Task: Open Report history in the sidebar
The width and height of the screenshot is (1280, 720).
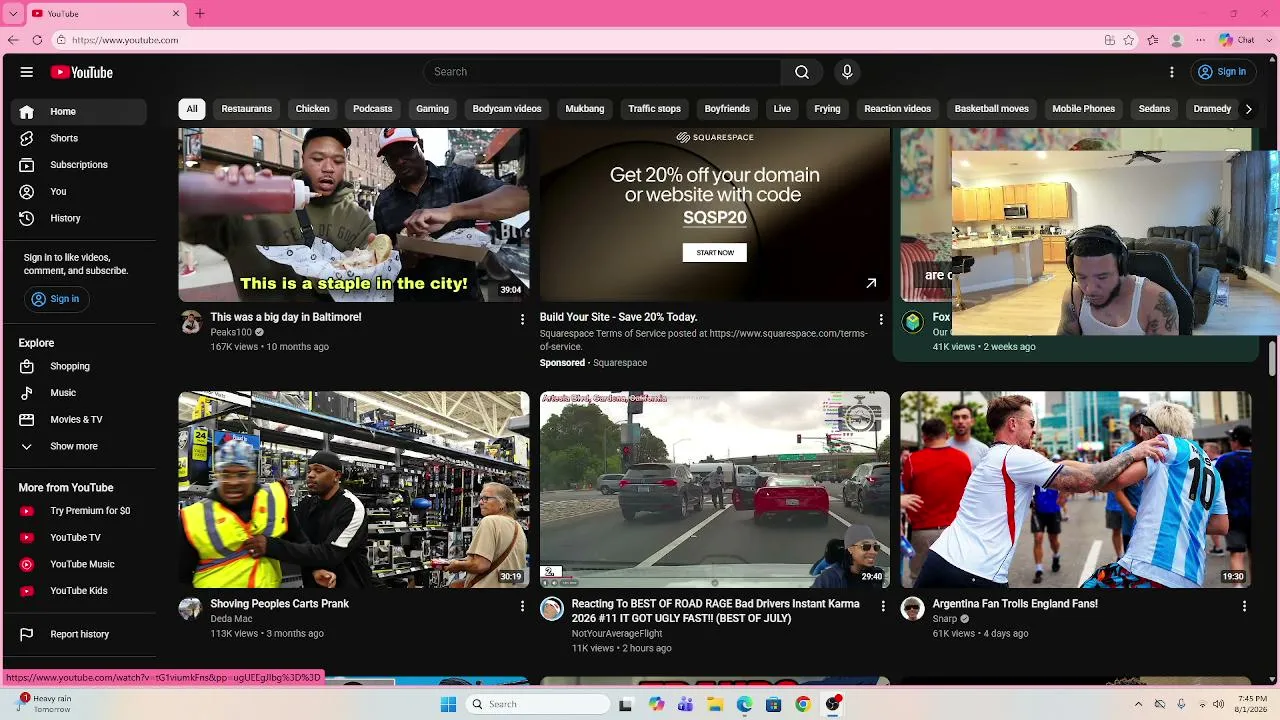Action: point(79,634)
